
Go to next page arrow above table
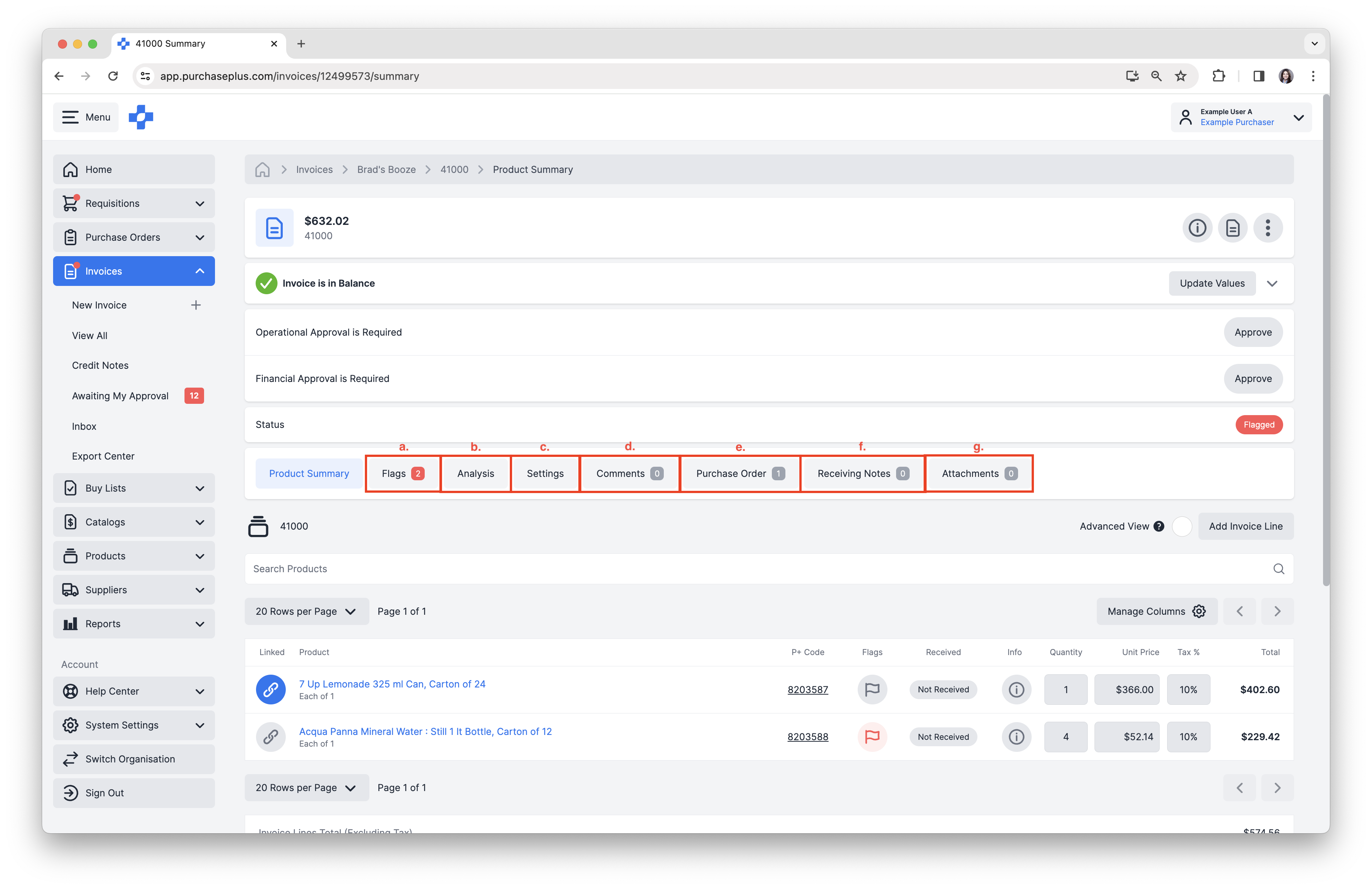point(1277,611)
